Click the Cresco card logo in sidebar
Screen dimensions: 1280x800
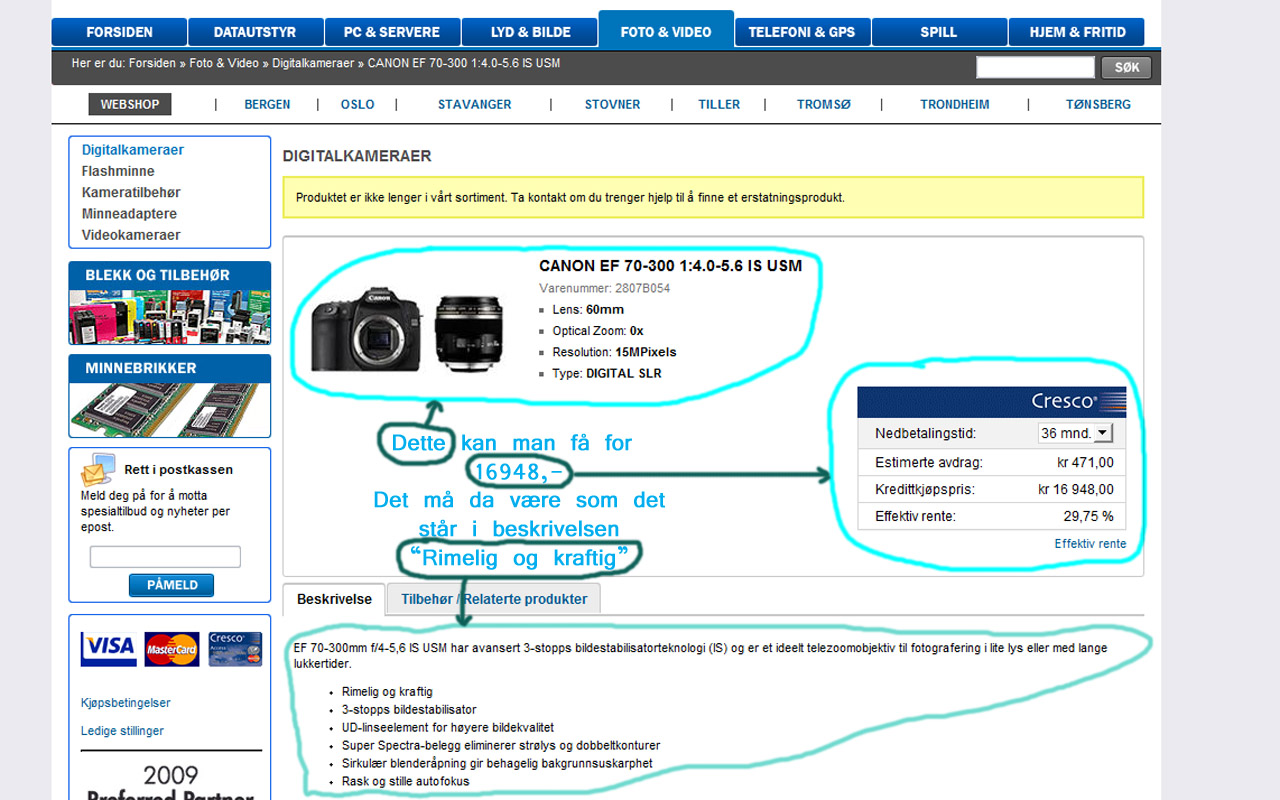[x=235, y=649]
